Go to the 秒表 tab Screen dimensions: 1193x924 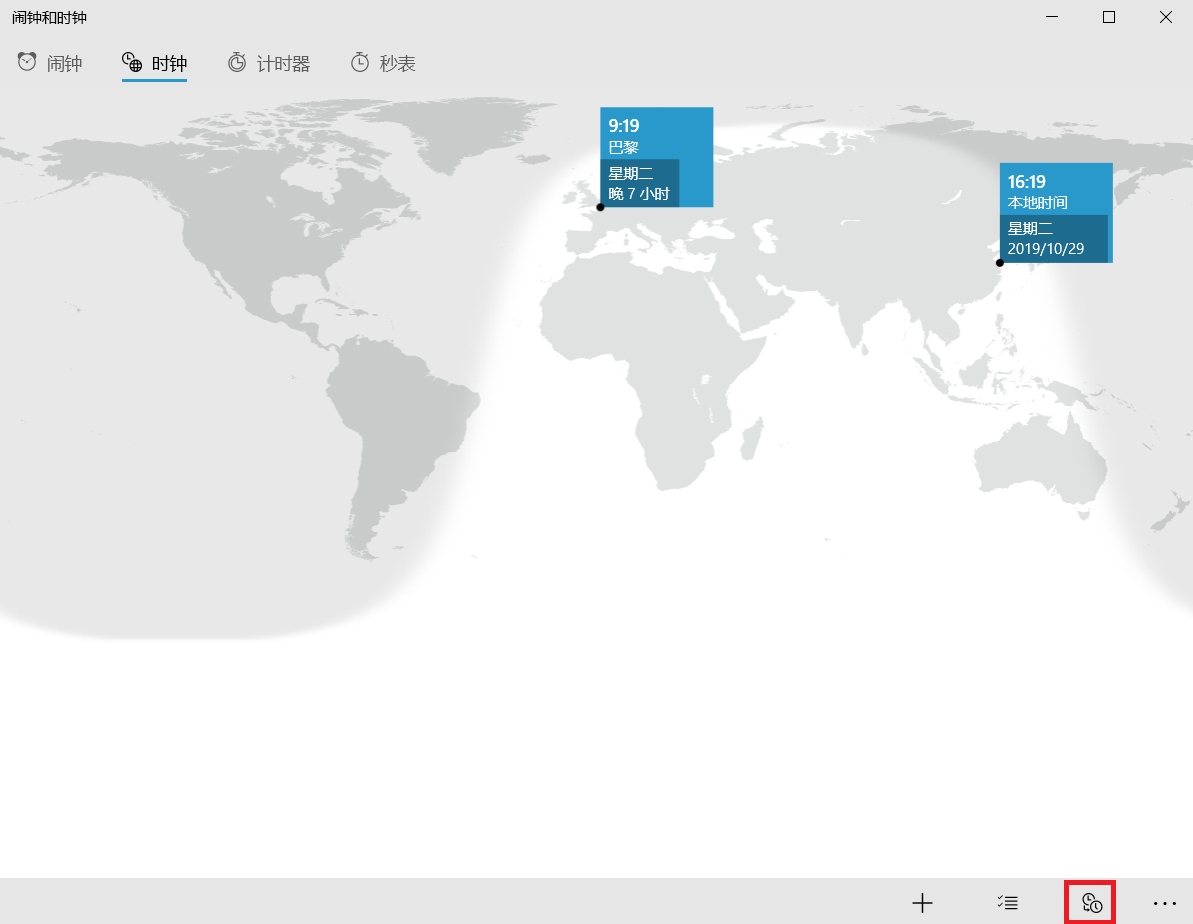(x=397, y=64)
